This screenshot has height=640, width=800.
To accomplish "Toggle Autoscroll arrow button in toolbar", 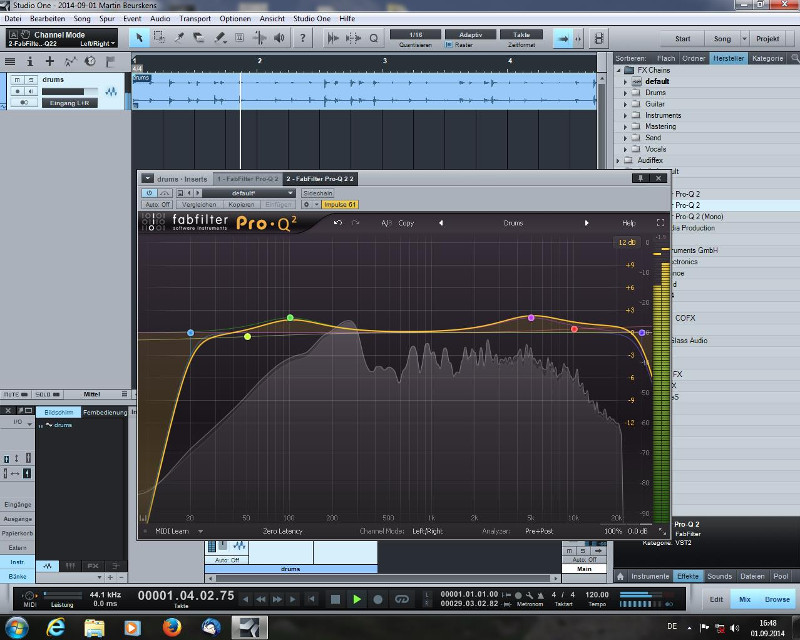I will (x=563, y=38).
